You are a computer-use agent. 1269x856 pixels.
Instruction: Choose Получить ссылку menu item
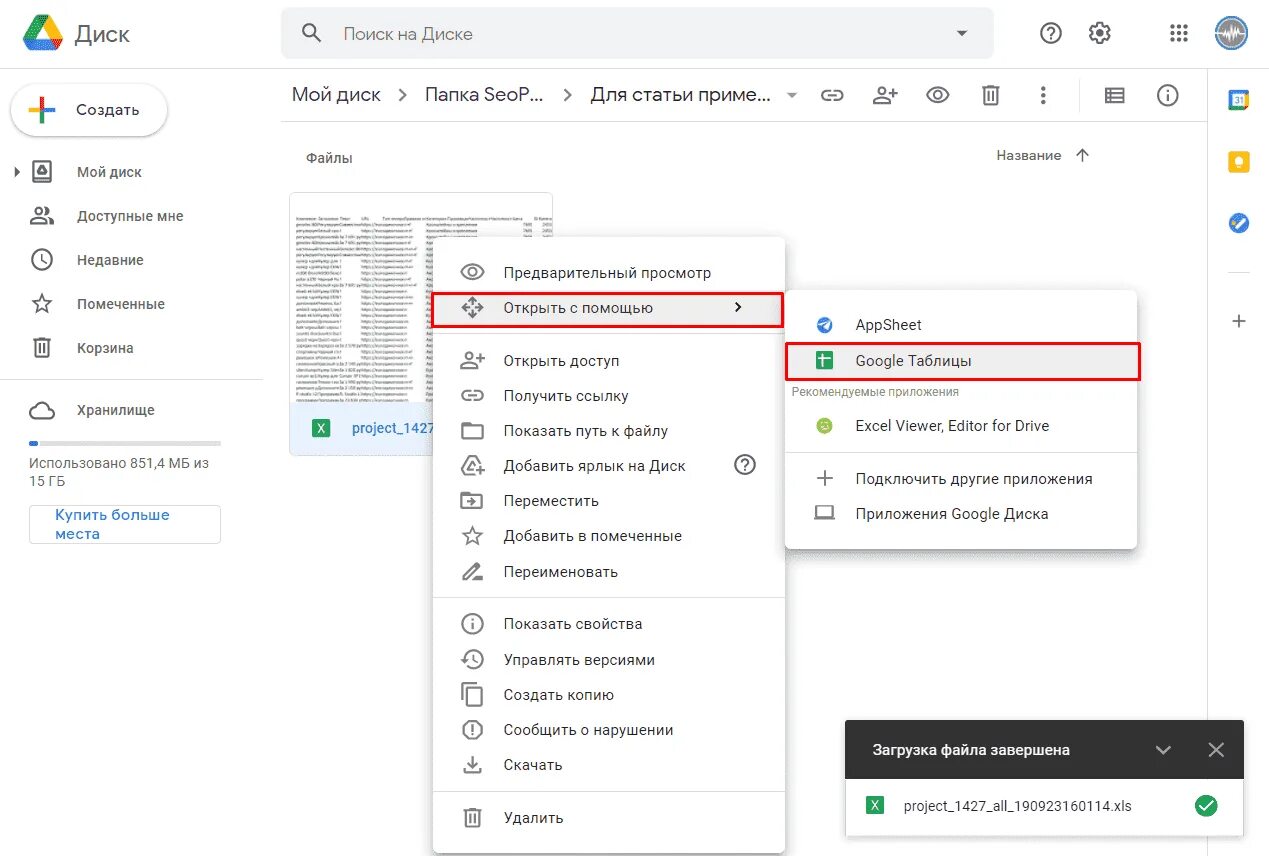click(609, 396)
